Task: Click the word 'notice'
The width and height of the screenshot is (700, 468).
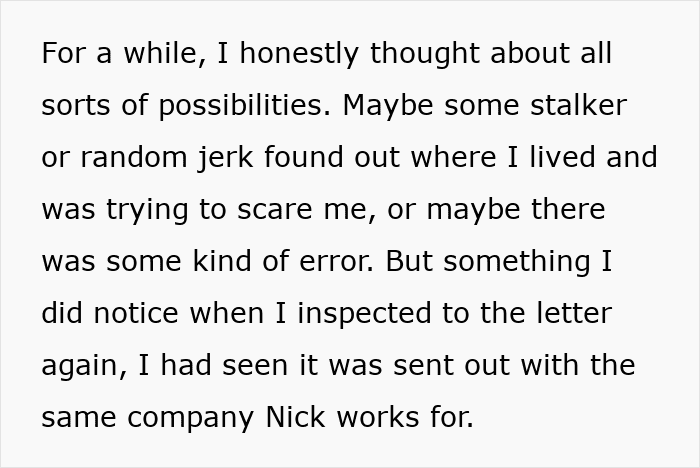Action: (x=136, y=313)
